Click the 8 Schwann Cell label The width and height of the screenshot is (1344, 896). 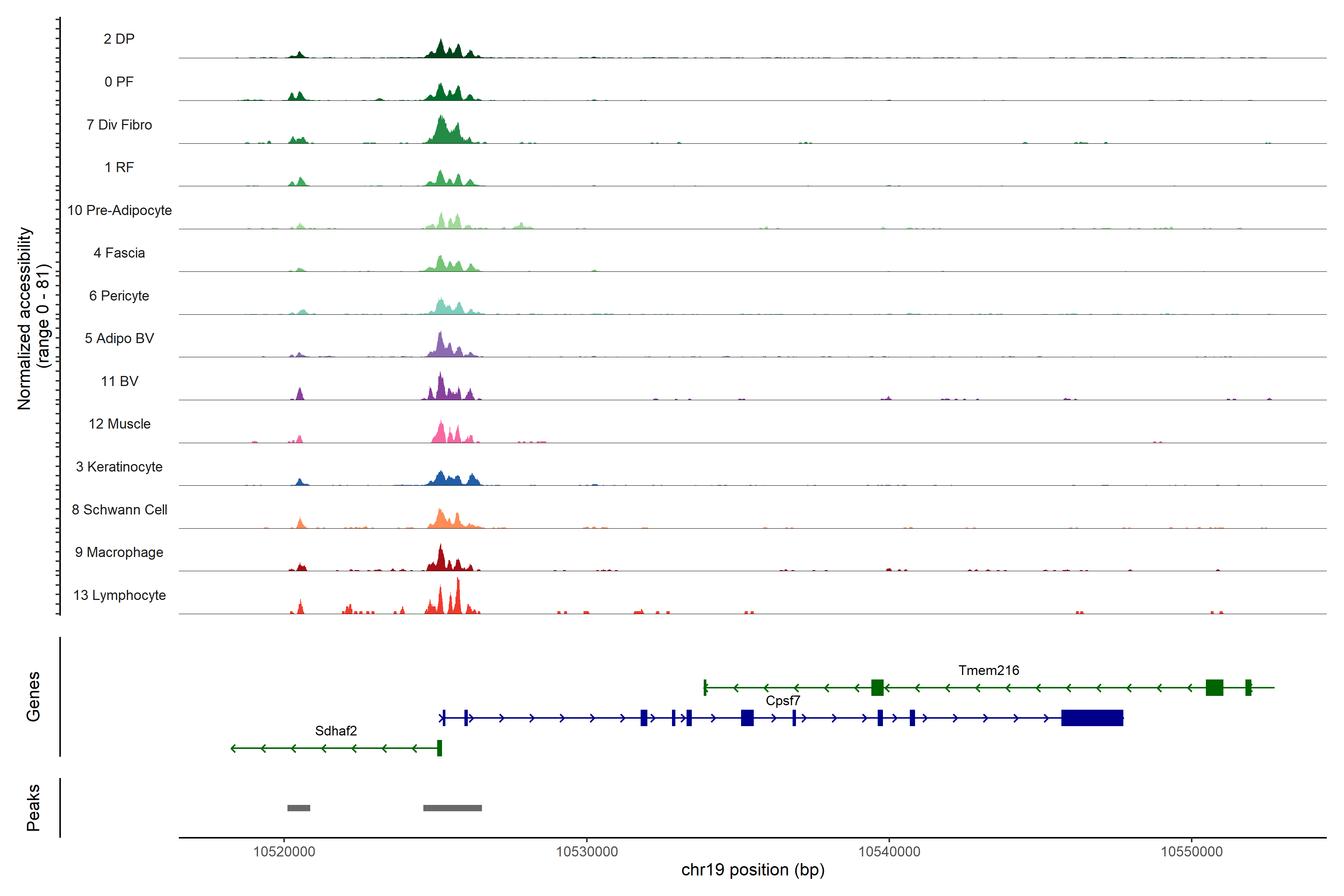click(x=119, y=510)
